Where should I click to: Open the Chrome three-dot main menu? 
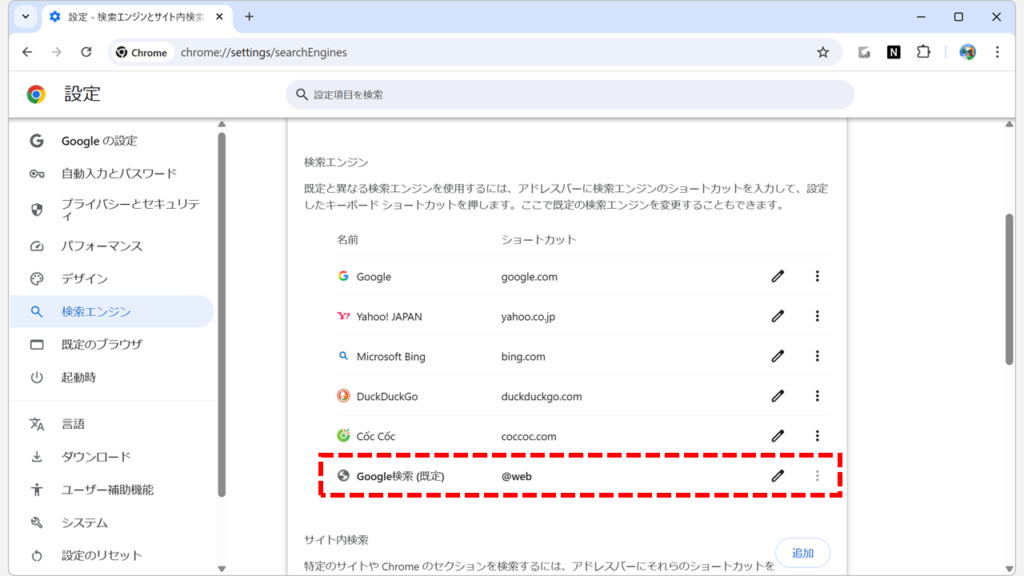[997, 52]
